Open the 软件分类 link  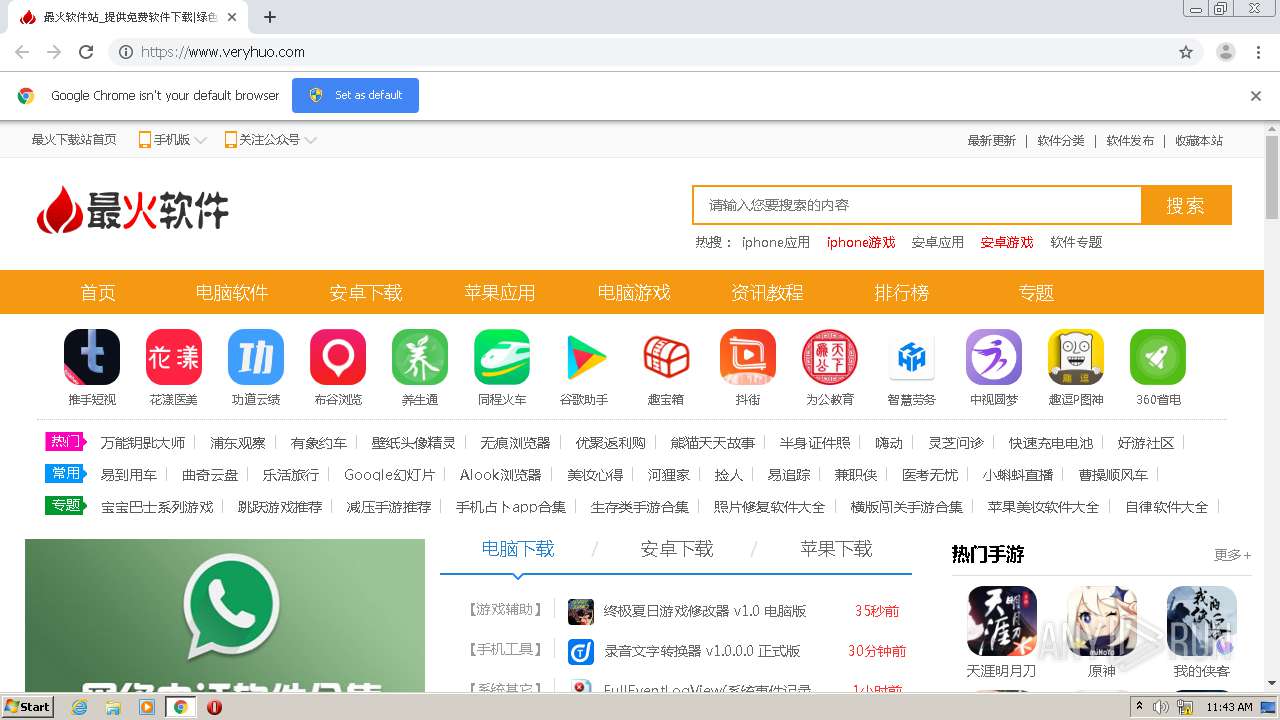(x=1061, y=141)
